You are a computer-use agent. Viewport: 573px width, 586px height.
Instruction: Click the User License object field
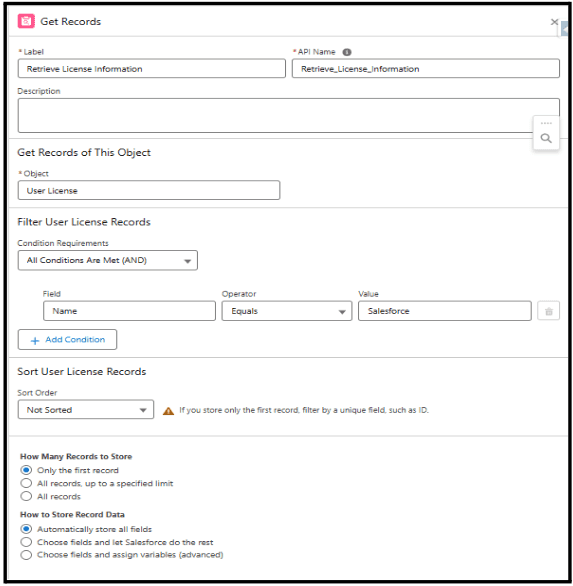[149, 190]
